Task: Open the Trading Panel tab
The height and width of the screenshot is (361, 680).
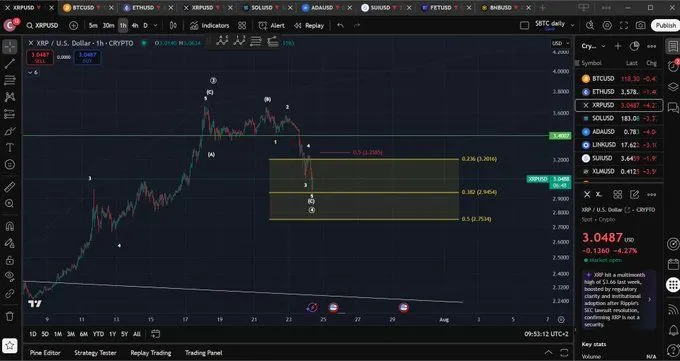Action: [x=203, y=353]
